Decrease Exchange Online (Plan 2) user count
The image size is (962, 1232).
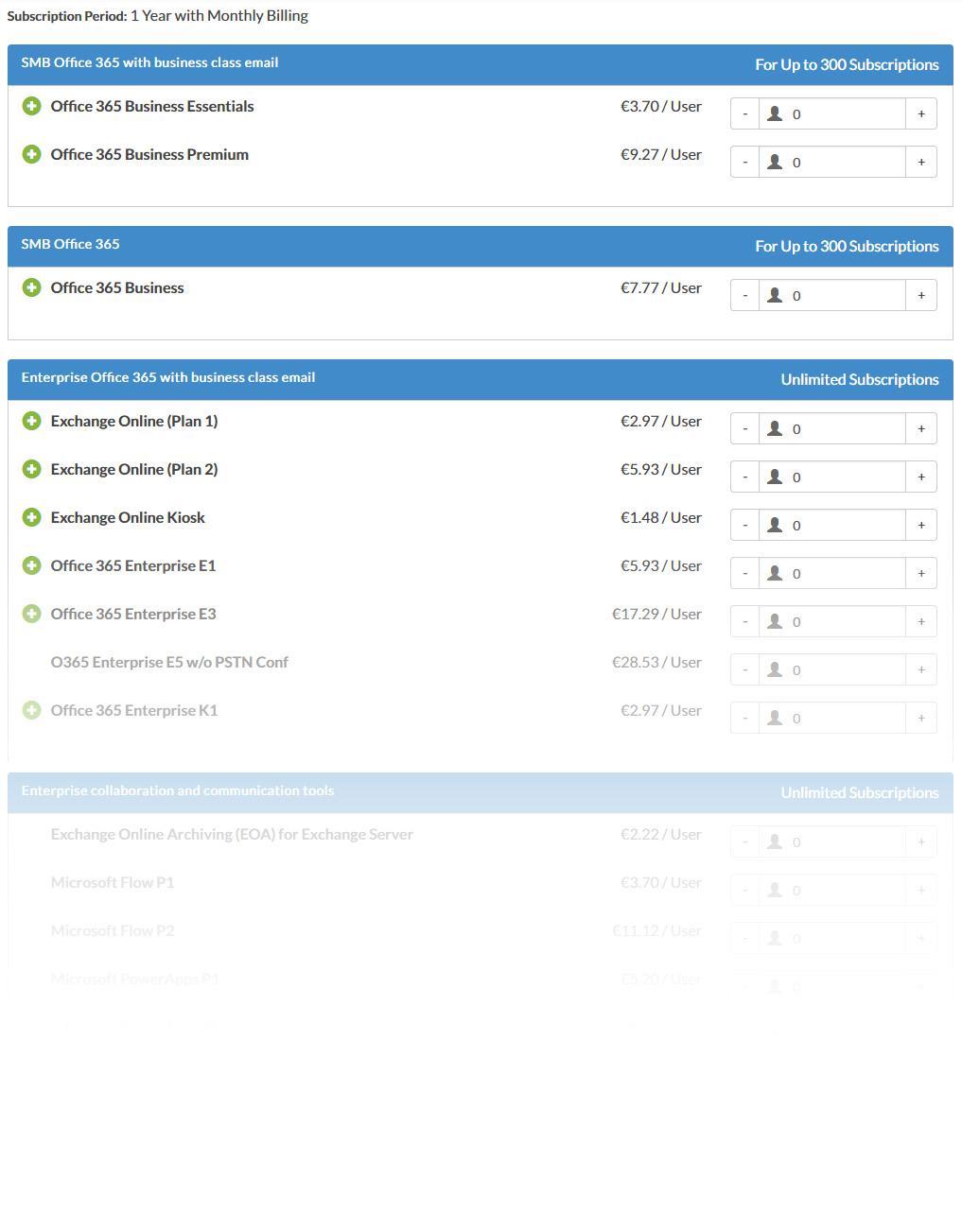click(x=744, y=477)
